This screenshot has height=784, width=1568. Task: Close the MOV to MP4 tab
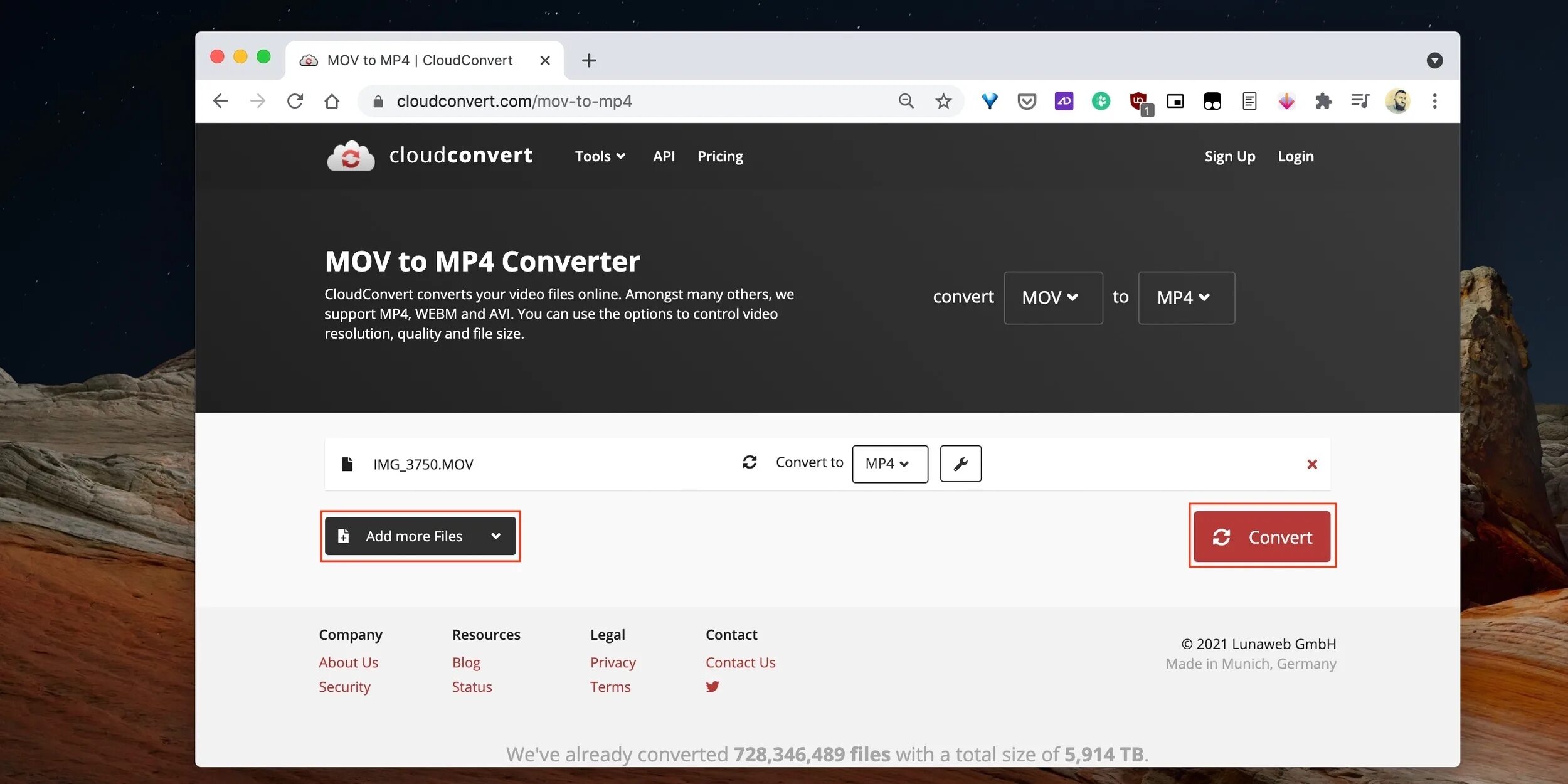(545, 60)
